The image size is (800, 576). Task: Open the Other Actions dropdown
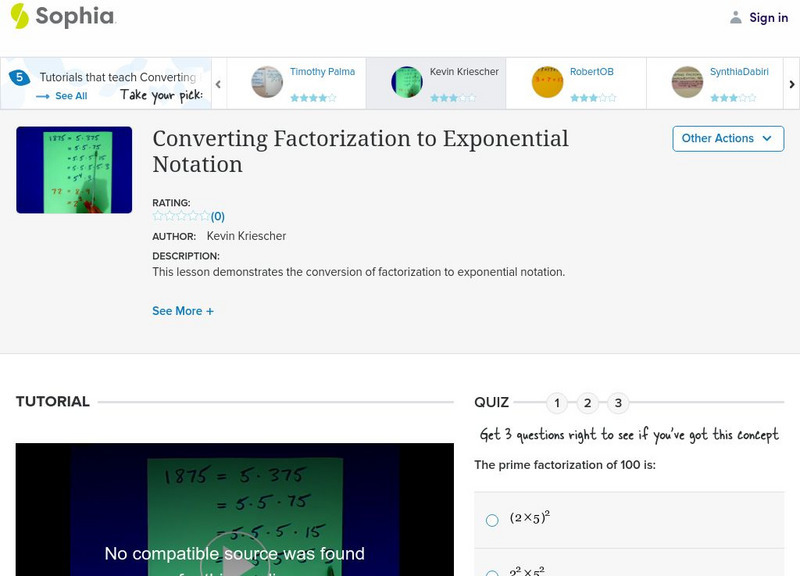tap(727, 138)
